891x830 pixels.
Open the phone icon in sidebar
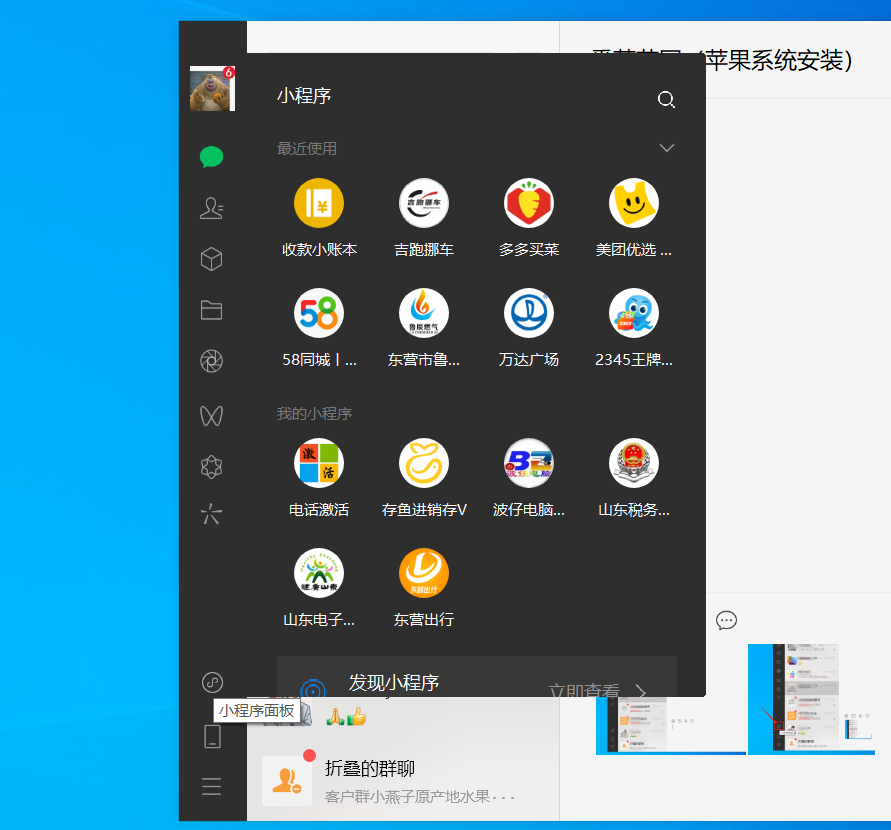(x=213, y=736)
